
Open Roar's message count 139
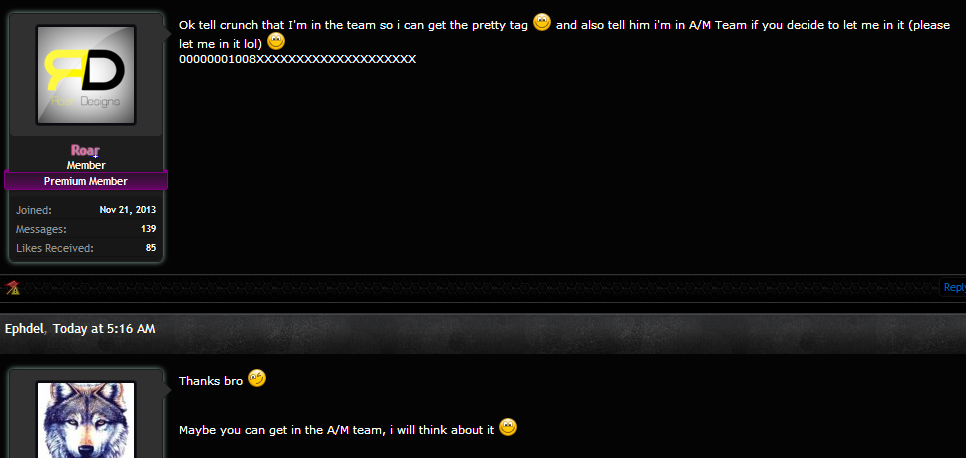148,229
